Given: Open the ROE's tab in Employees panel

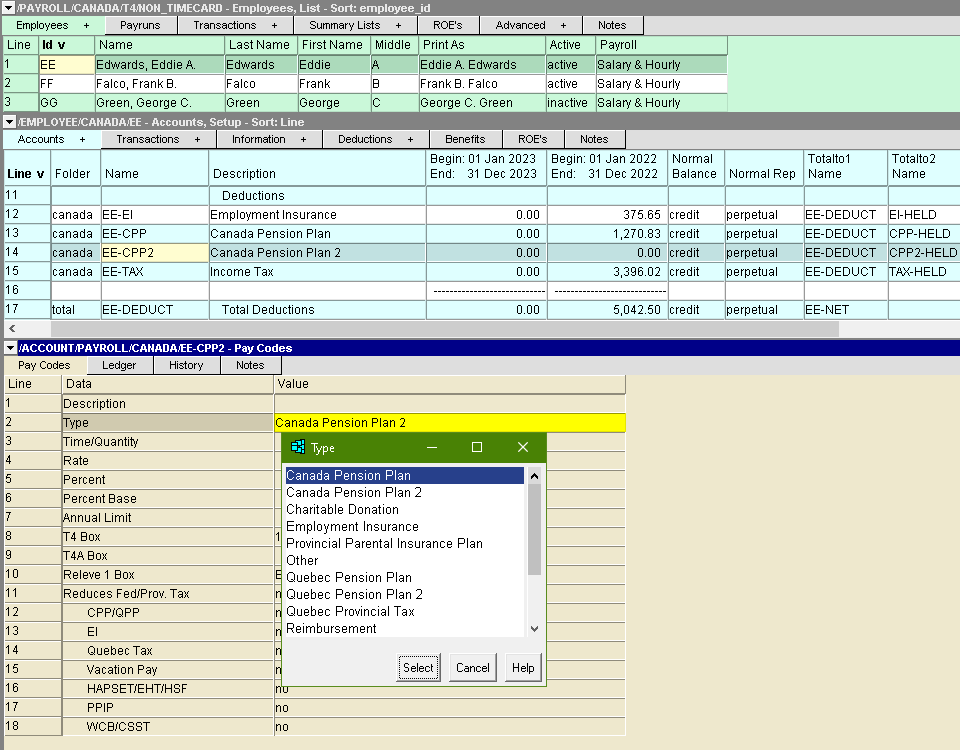Looking at the screenshot, I should point(446,25).
